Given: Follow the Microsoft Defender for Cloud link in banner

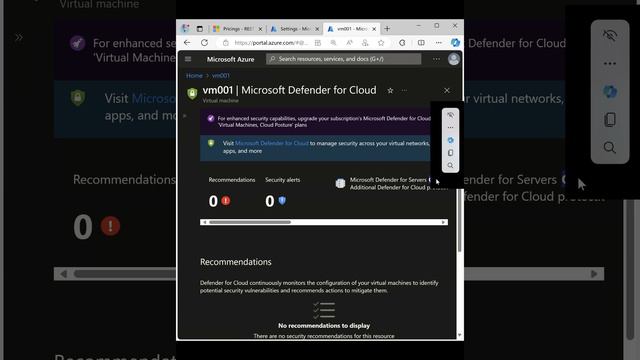Looking at the screenshot, I should [271, 143].
